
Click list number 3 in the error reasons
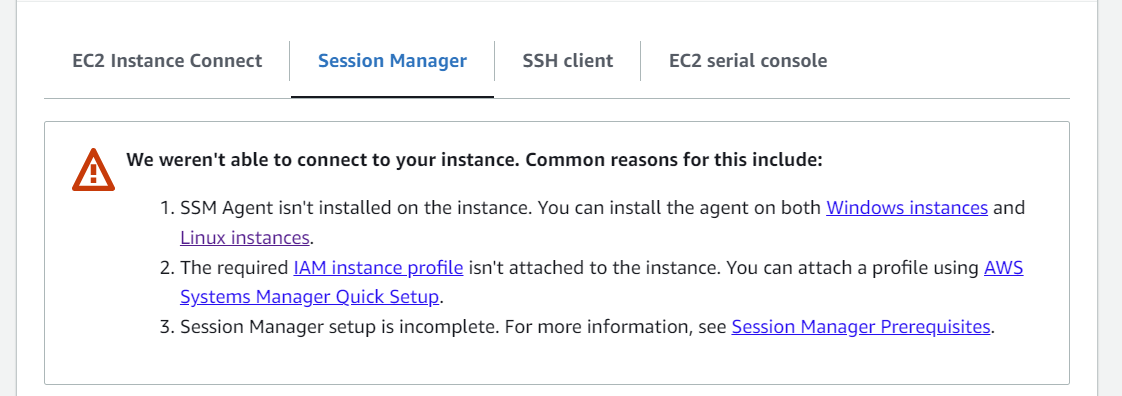pos(167,327)
